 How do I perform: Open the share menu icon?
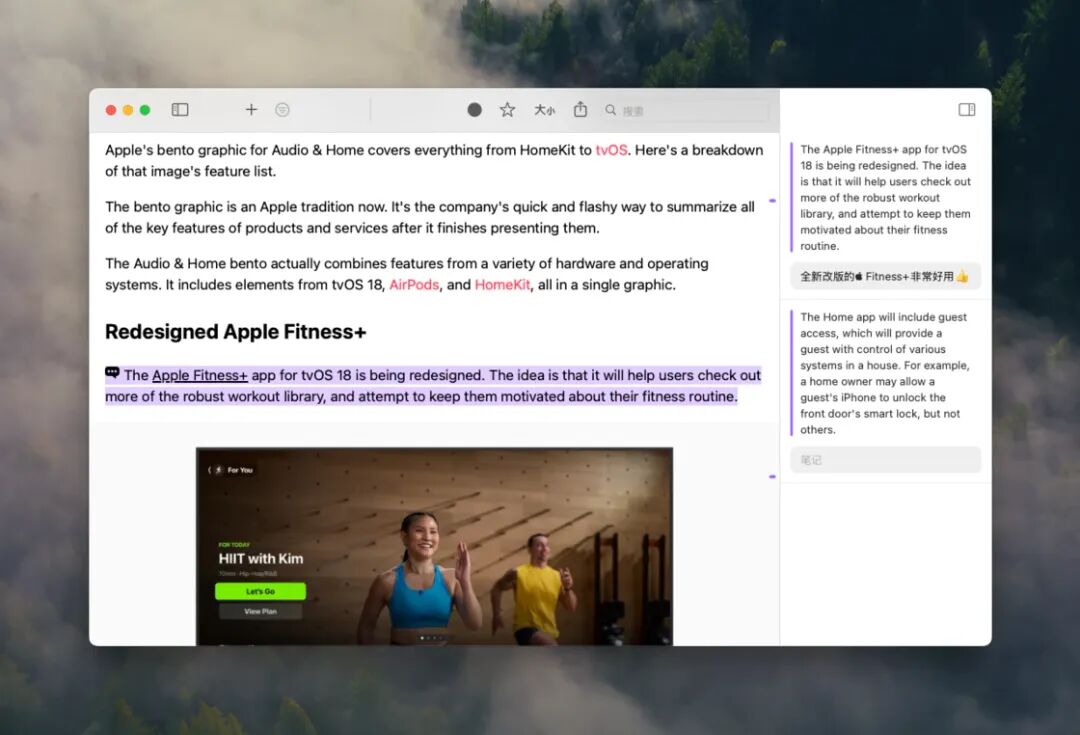(x=581, y=109)
